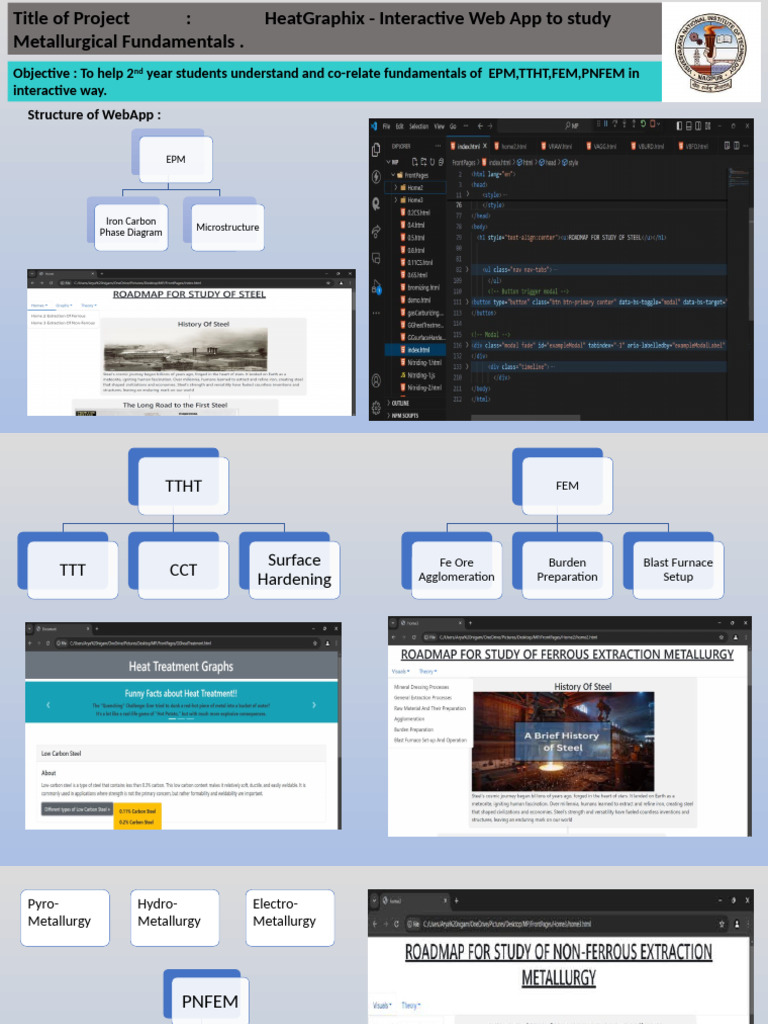Screen dimensions: 768x1024
Task: Switch to VBURD.html editor tab
Action: pos(650,146)
